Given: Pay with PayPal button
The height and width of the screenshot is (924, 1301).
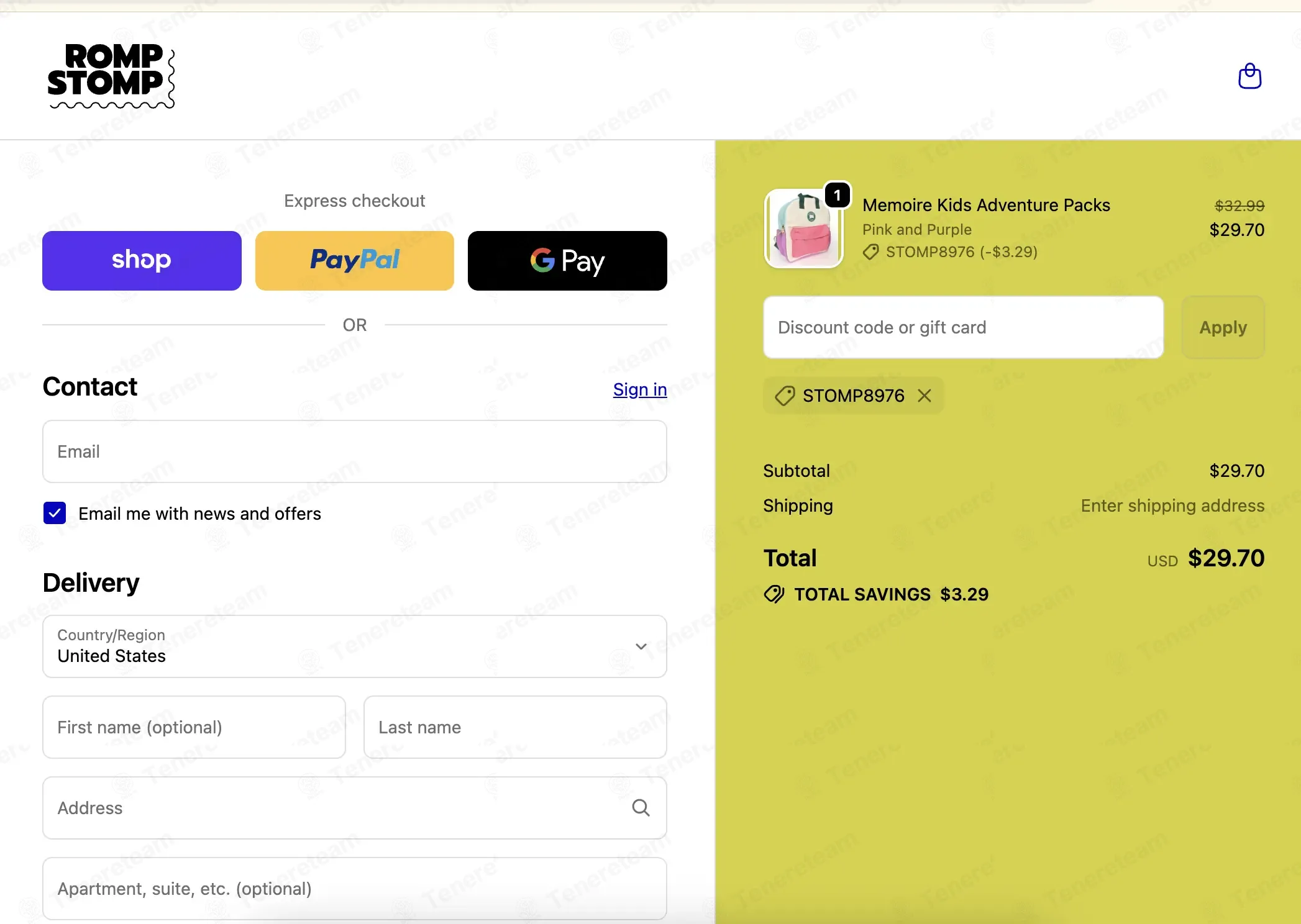Looking at the screenshot, I should 355,261.
